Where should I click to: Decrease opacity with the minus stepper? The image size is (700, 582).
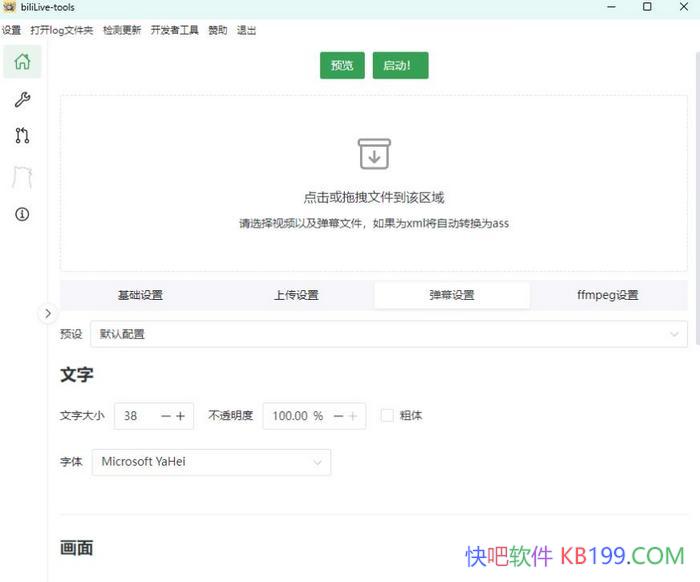339,416
